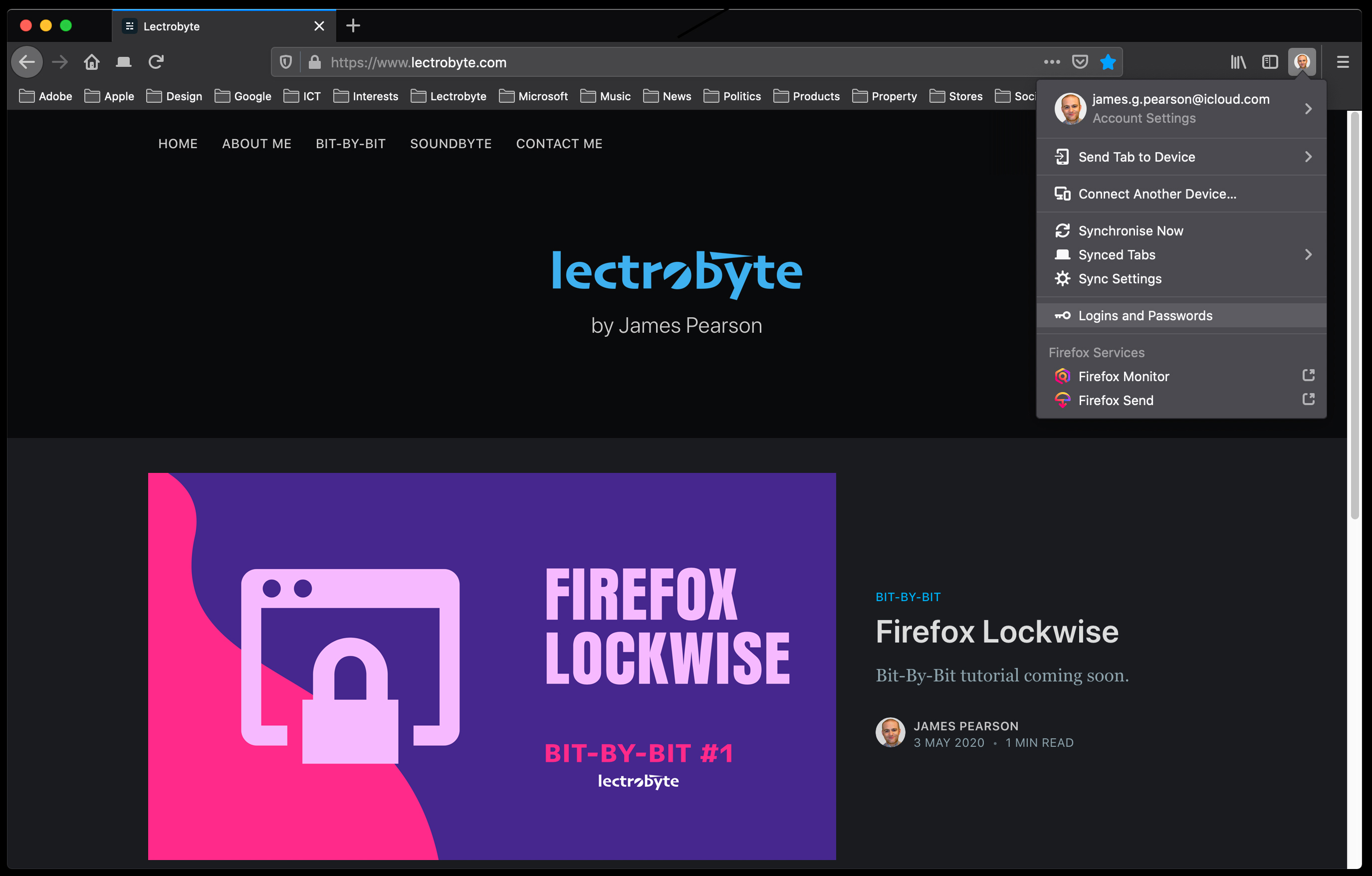
Task: Open the Firefox Lockwise article image
Action: 492,666
